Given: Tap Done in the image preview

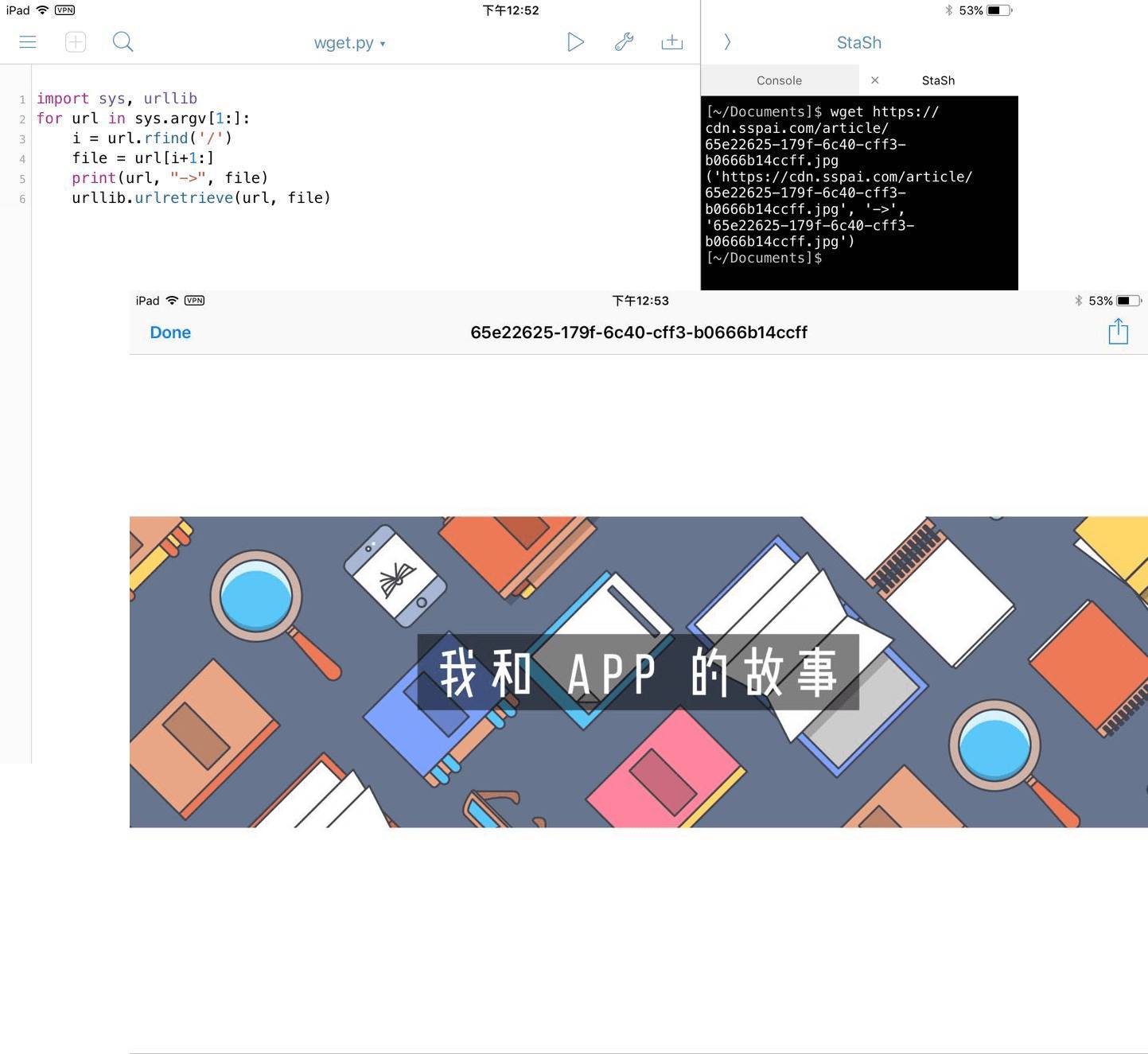Looking at the screenshot, I should pyautogui.click(x=170, y=333).
